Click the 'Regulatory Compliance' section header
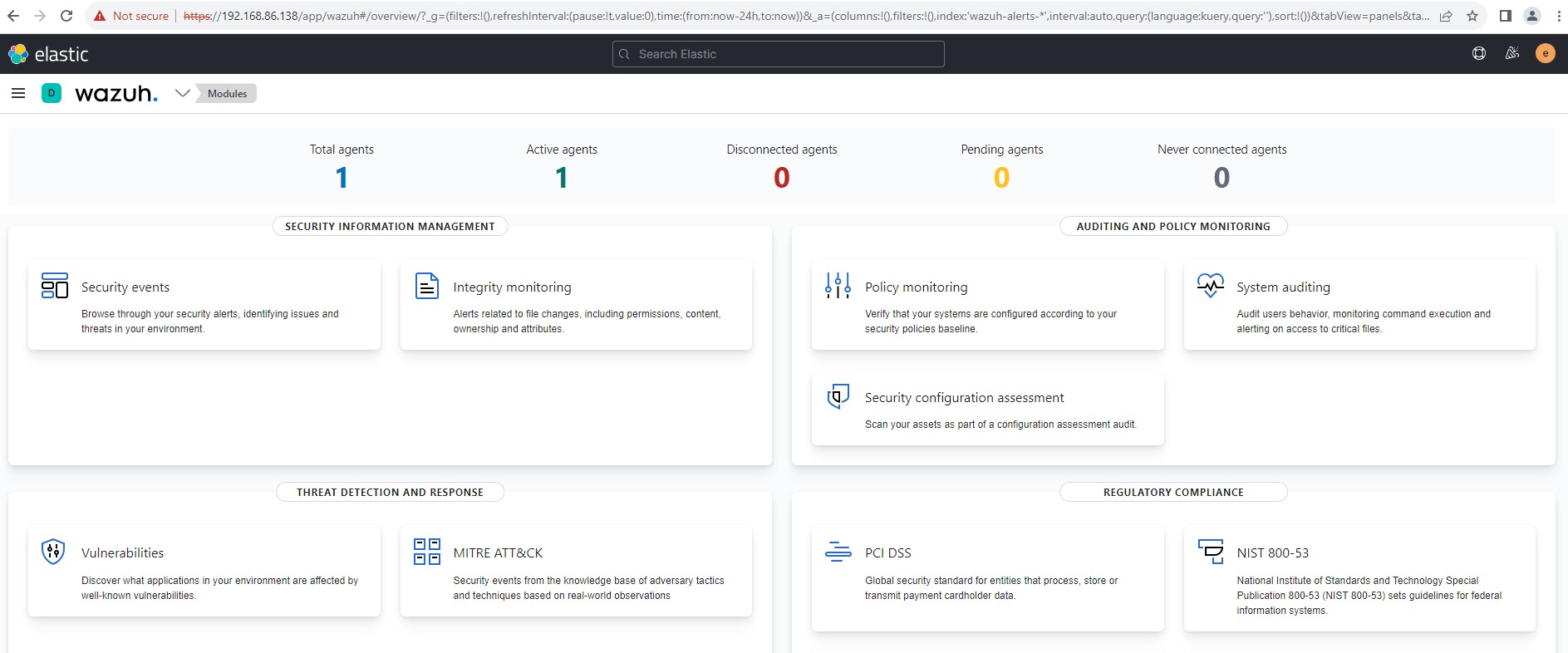Viewport: 1568px width, 653px height. click(1173, 492)
